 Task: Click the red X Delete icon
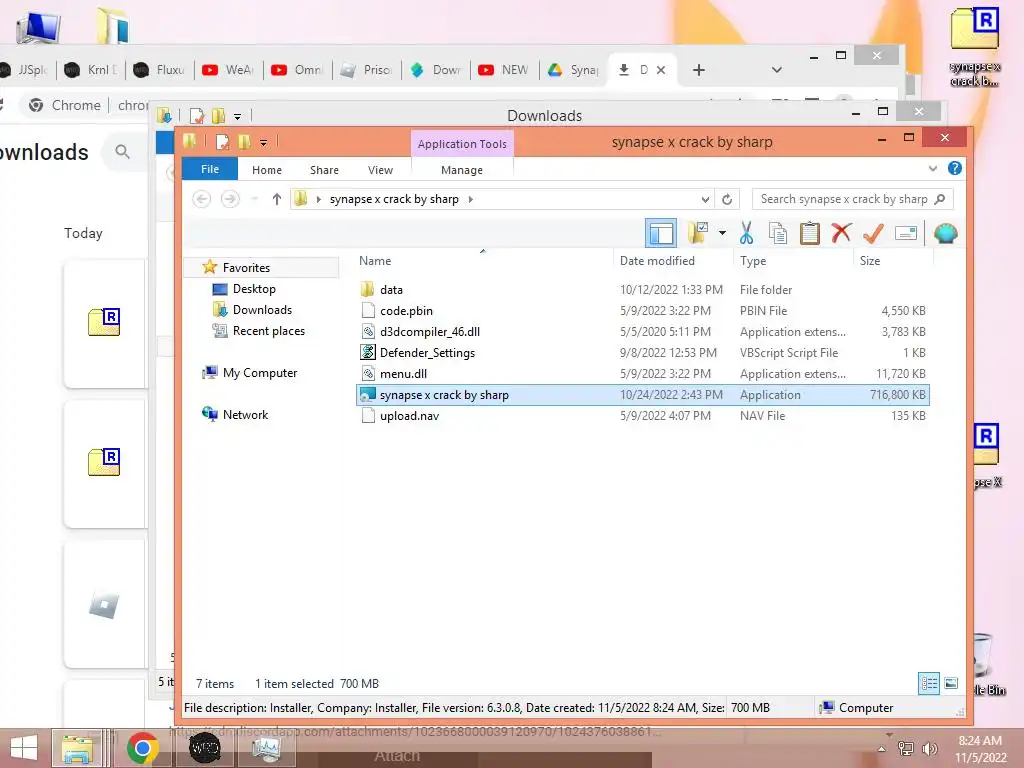pos(841,232)
